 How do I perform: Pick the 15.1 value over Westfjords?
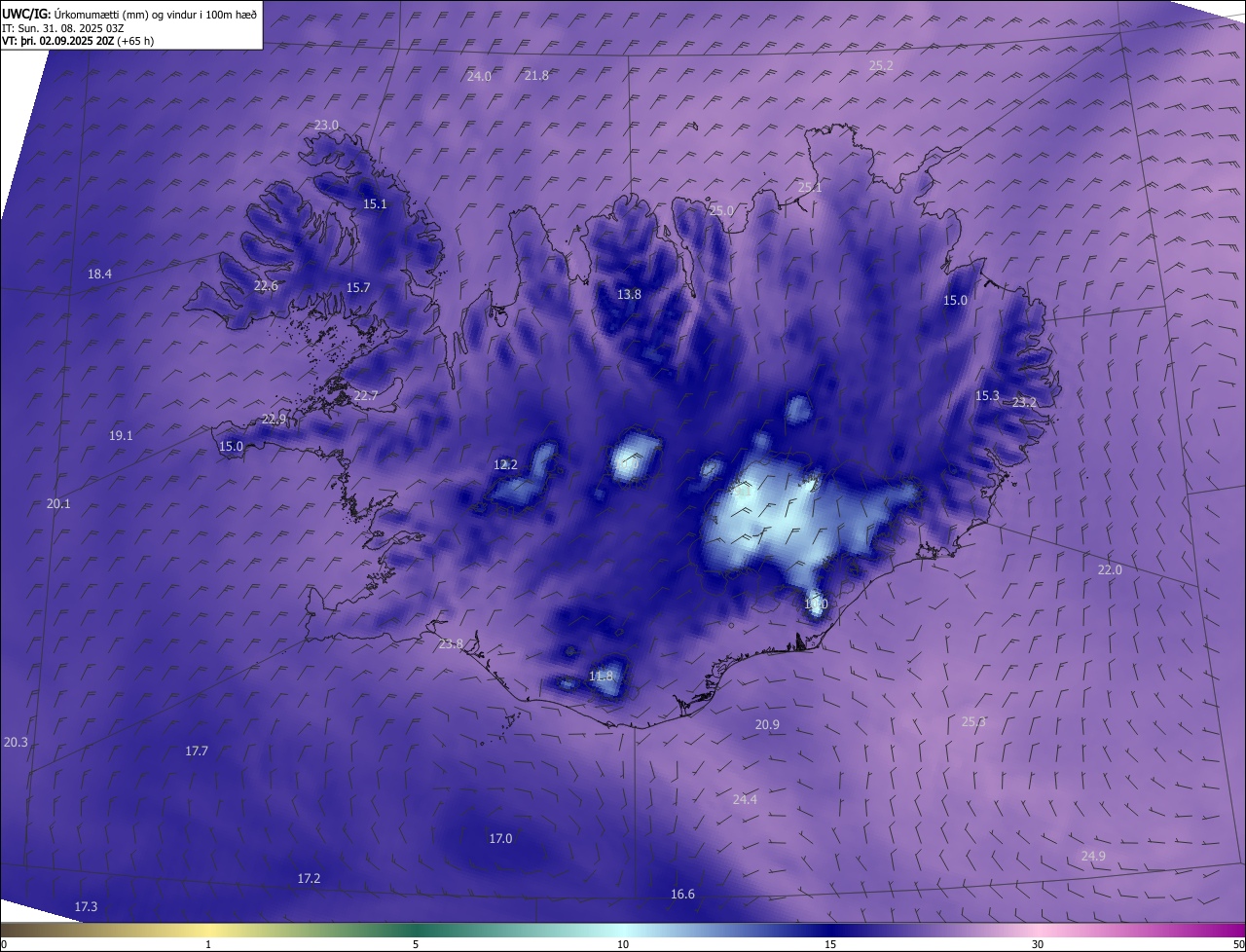375,203
